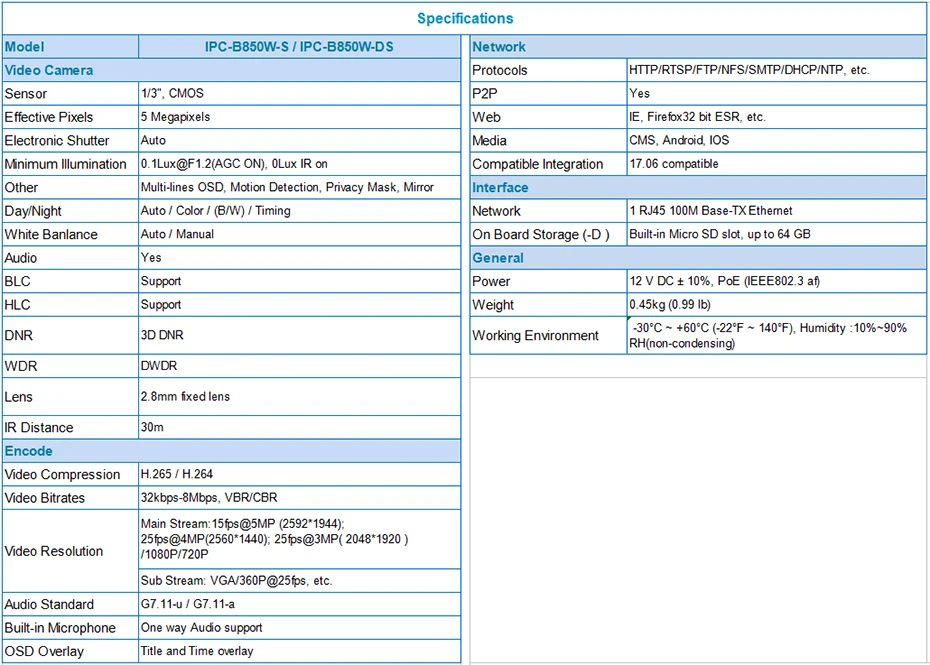
Task: Click the '5 Megapixels' value
Action: (175, 117)
